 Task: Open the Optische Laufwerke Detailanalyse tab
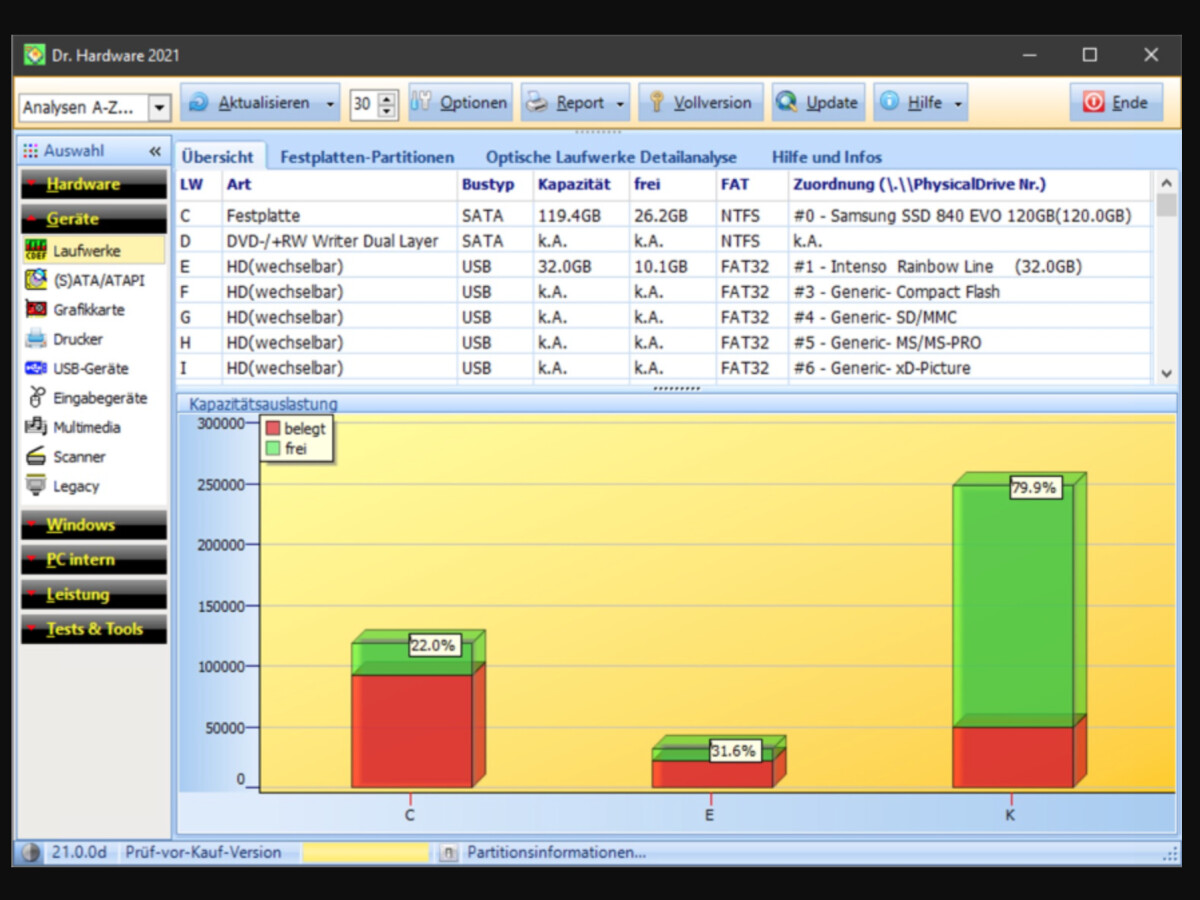[611, 157]
